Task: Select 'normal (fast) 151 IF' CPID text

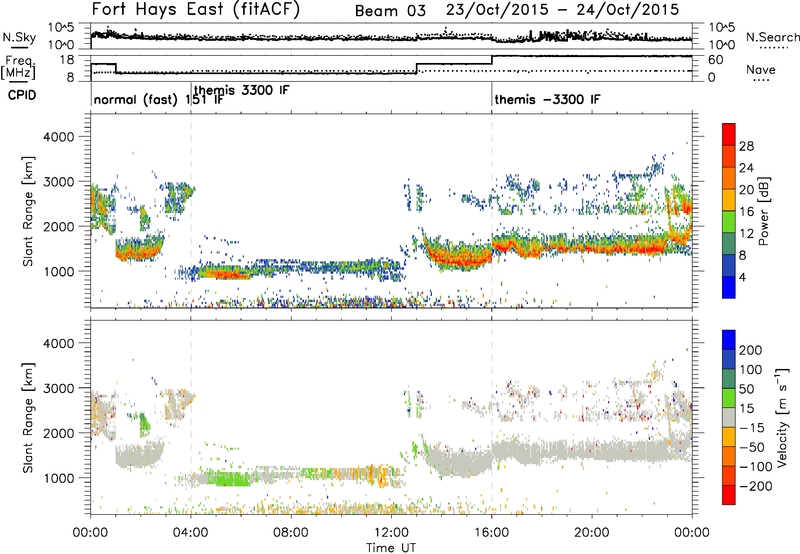Action: pyautogui.click(x=158, y=99)
